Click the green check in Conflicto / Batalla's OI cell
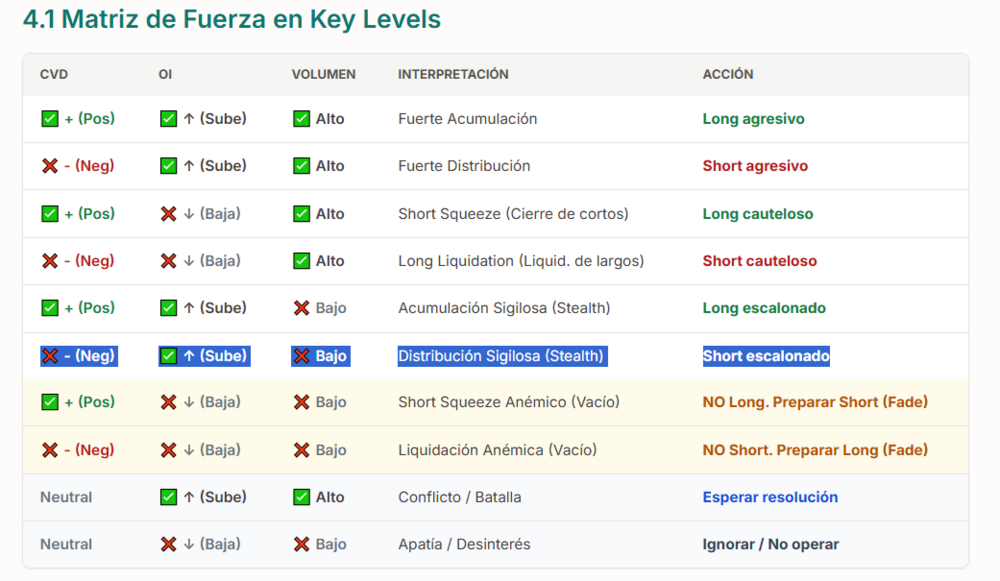1000x581 pixels. pyautogui.click(x=168, y=497)
